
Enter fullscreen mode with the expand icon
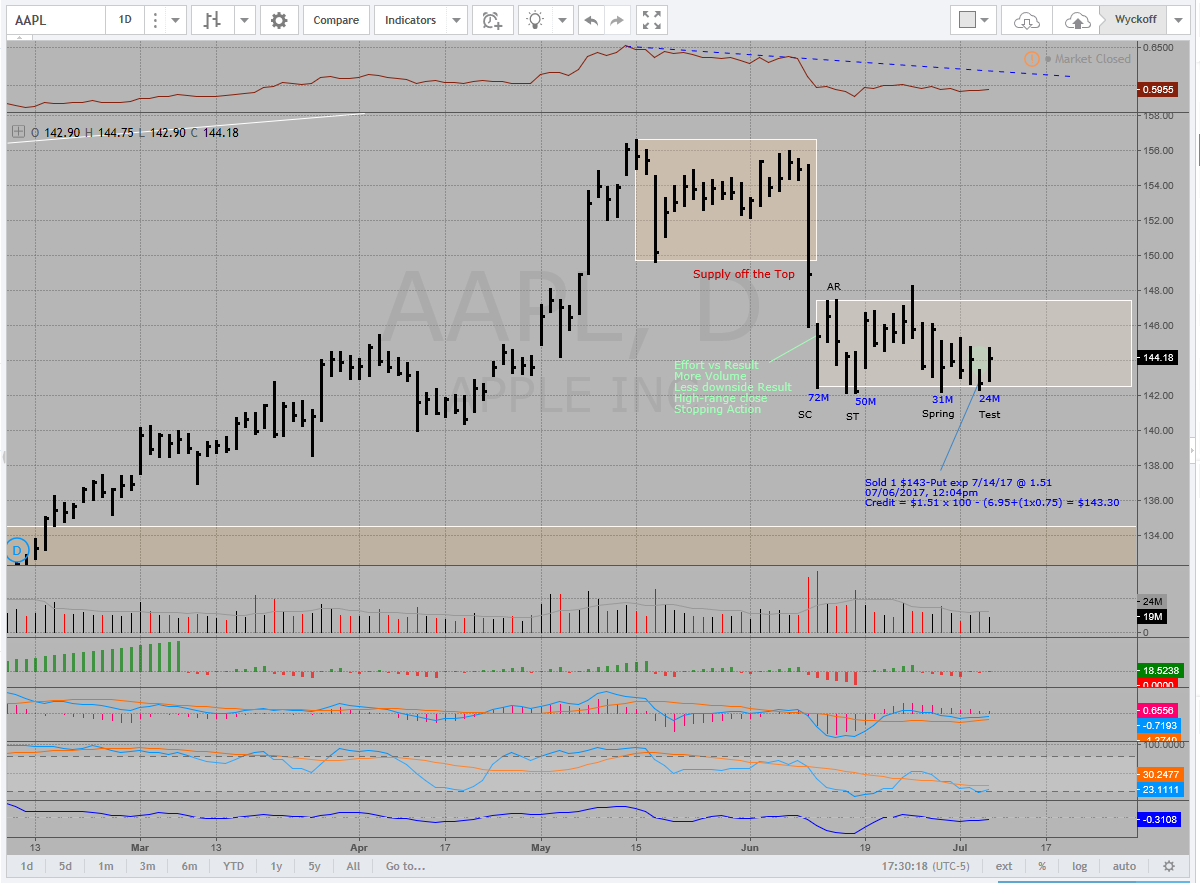coord(652,20)
